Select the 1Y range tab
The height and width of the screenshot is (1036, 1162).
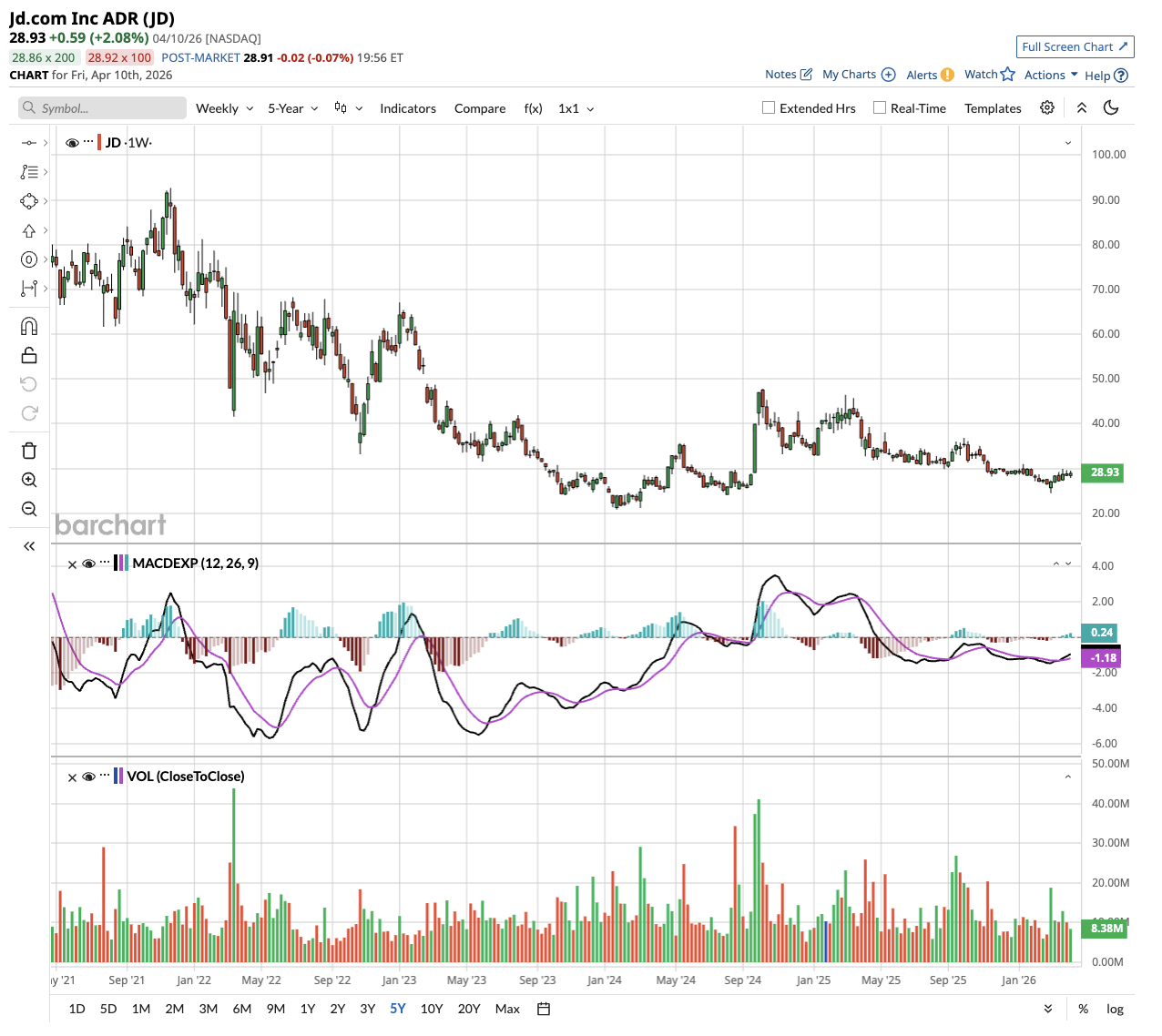308,1009
